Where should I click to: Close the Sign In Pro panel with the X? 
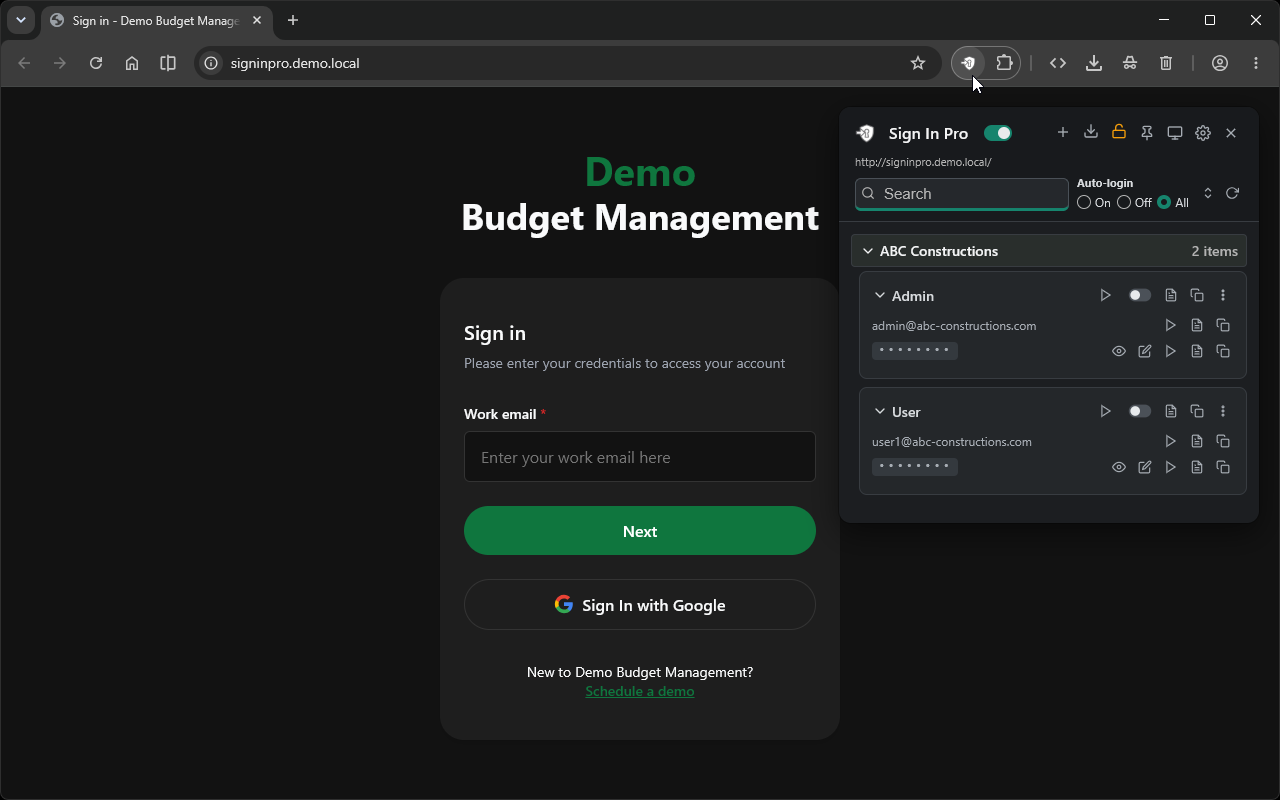tap(1231, 132)
